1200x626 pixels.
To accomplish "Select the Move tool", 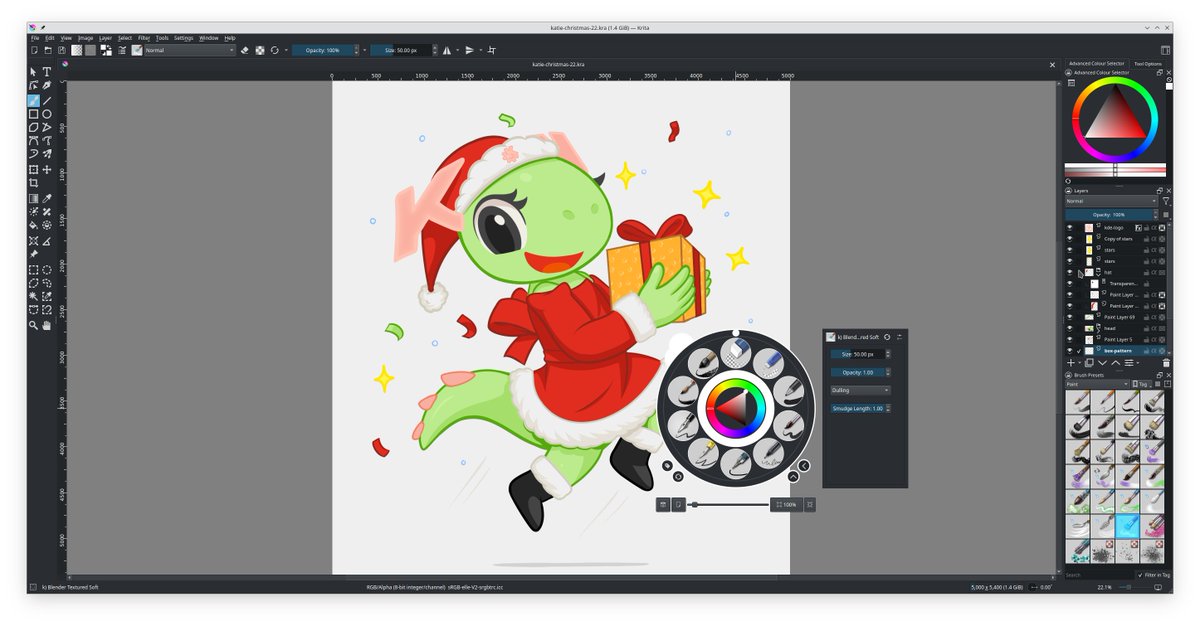I will click(47, 169).
